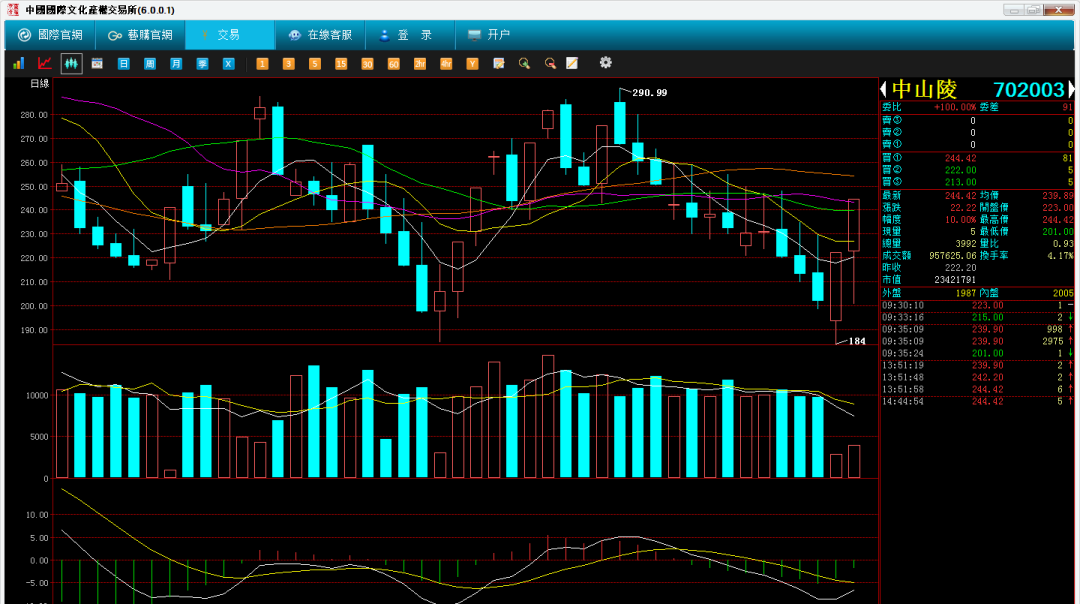
Task: Click the trade row at 13:51:48
Action: (x=977, y=377)
